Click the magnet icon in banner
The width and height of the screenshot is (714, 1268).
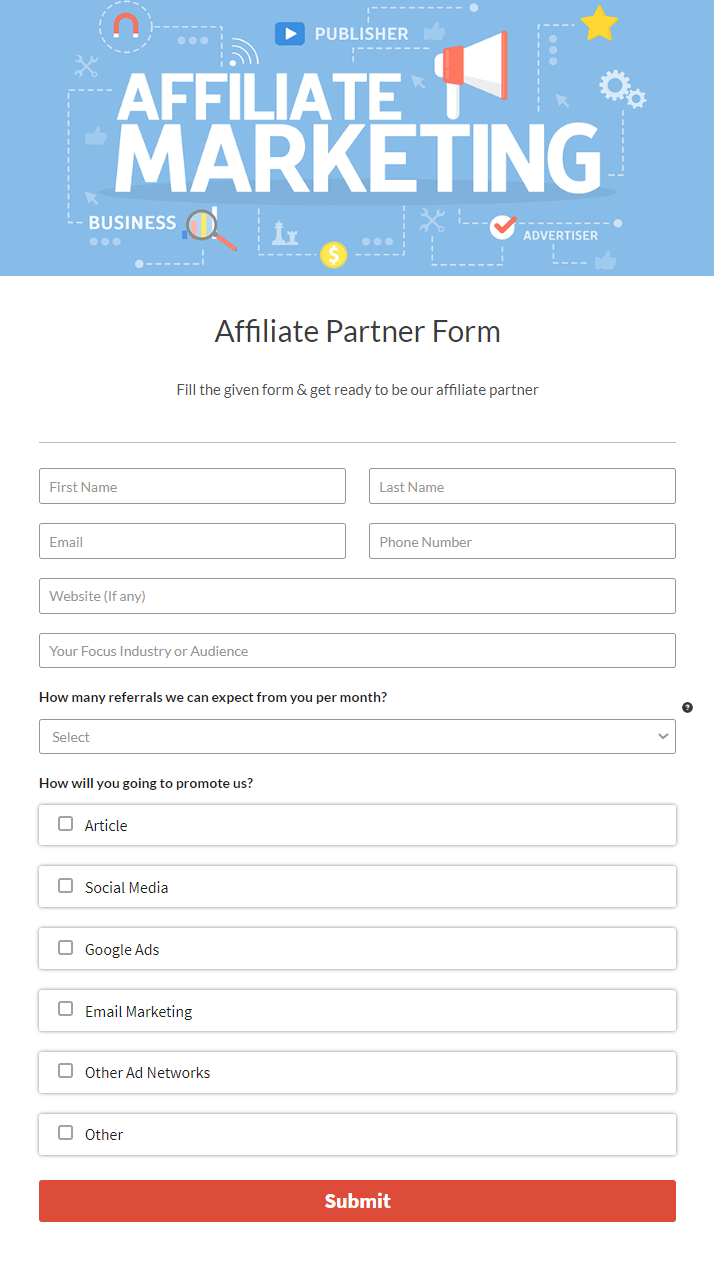click(126, 25)
